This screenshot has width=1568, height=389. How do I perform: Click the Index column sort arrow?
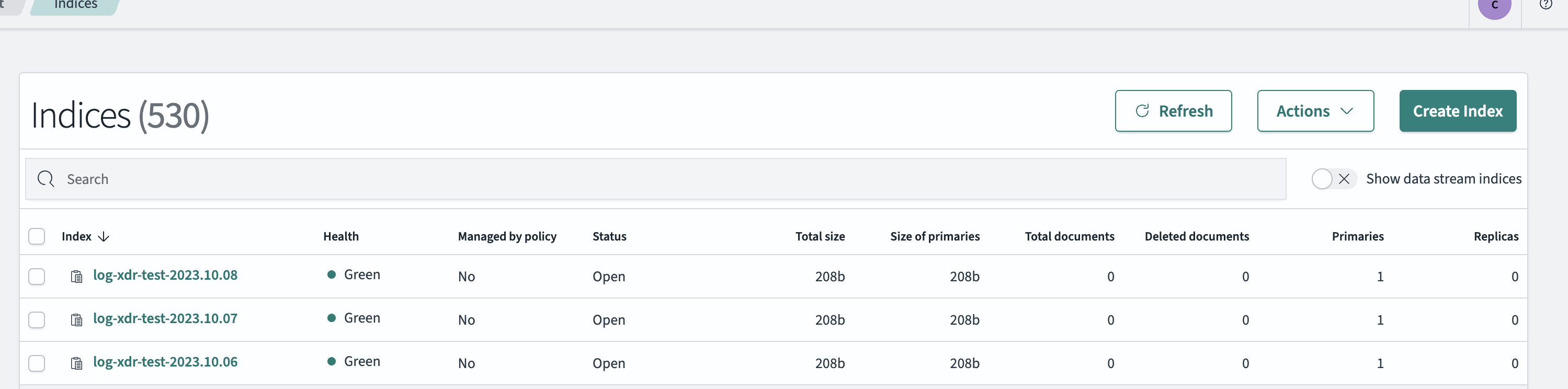point(104,237)
